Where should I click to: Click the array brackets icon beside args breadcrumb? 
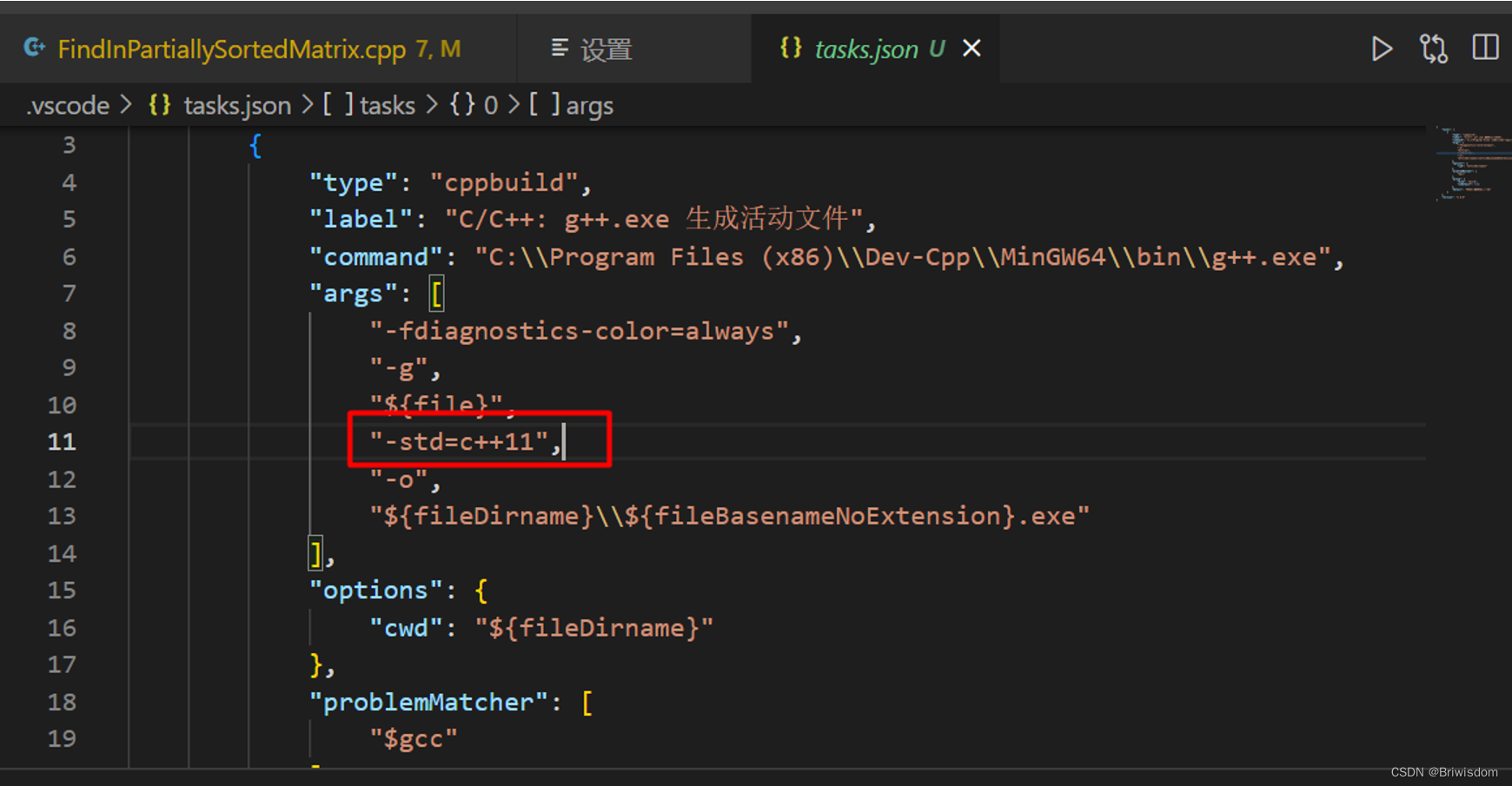543,104
